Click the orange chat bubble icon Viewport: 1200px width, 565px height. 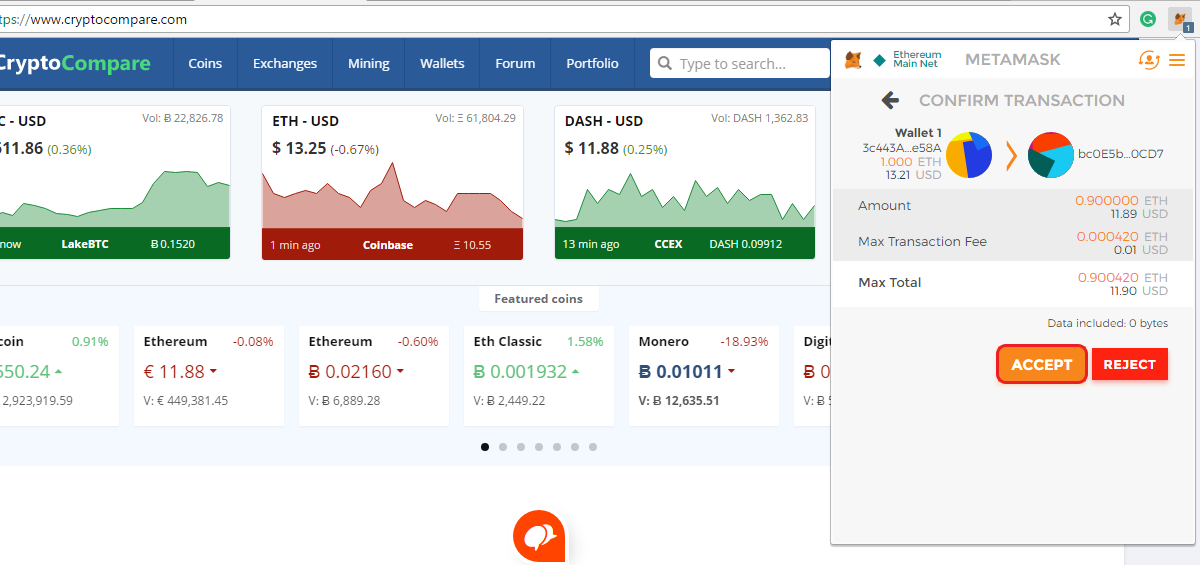pyautogui.click(x=540, y=537)
